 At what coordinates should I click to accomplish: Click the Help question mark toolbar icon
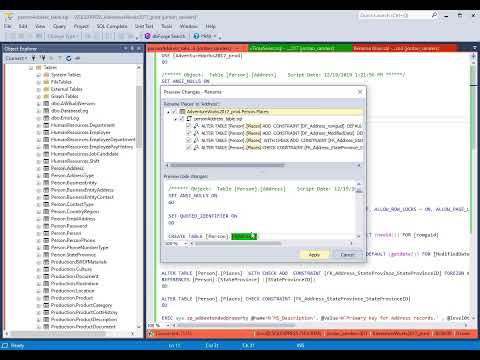pos(196,36)
